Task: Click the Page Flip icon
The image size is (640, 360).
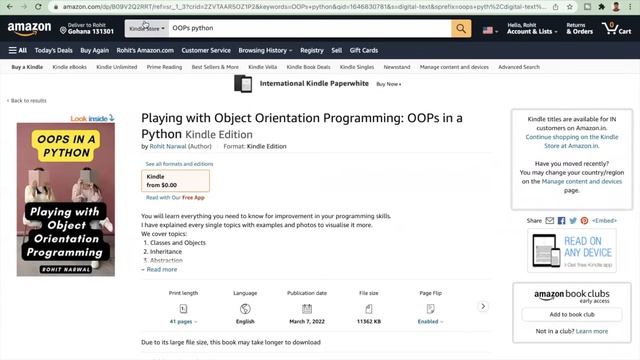Action: pyautogui.click(x=430, y=309)
